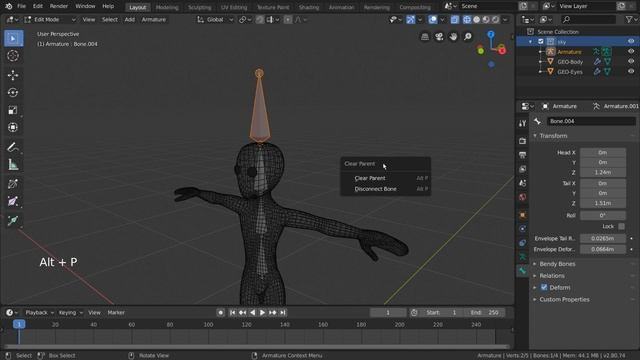Switch to the Modeling workspace tab
Viewport: 640px width, 360px height.
[x=167, y=7]
